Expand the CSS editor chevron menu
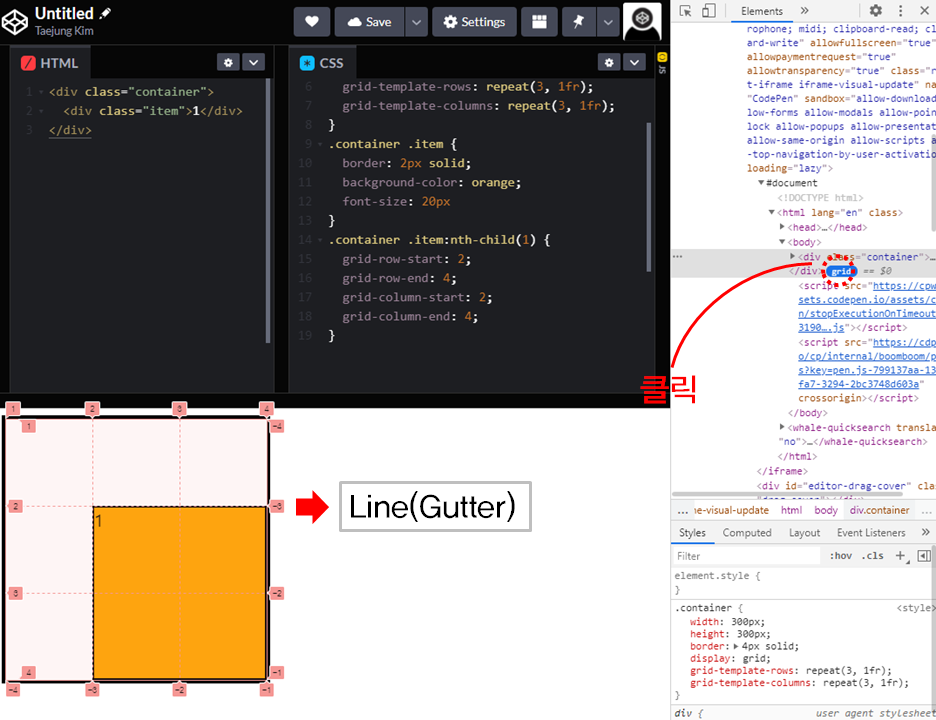936x720 pixels. point(635,62)
